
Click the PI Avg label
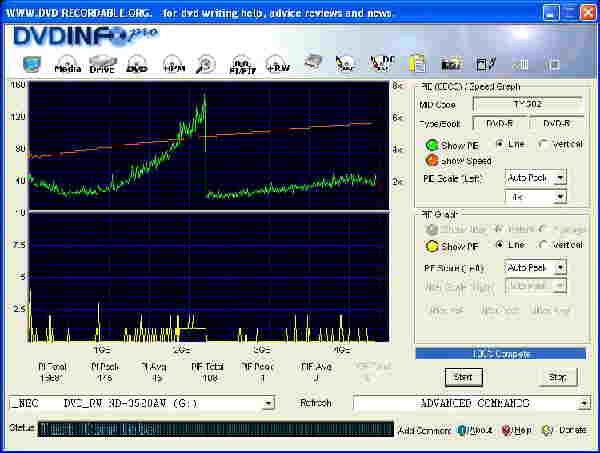pyautogui.click(x=154, y=367)
